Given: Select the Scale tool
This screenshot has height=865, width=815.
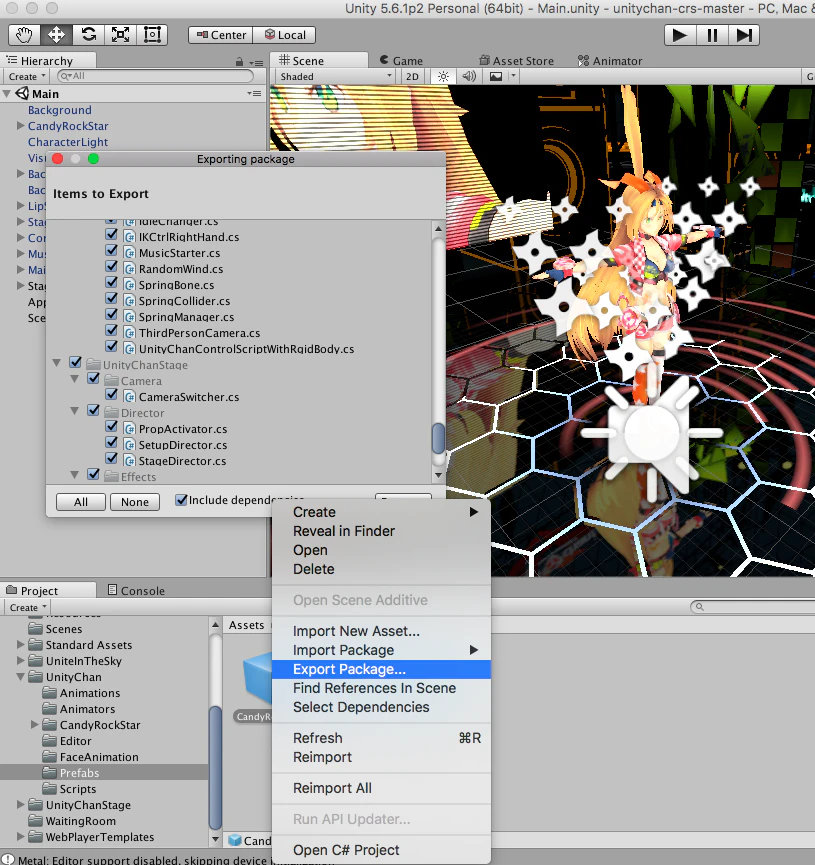Looking at the screenshot, I should pyautogui.click(x=120, y=35).
